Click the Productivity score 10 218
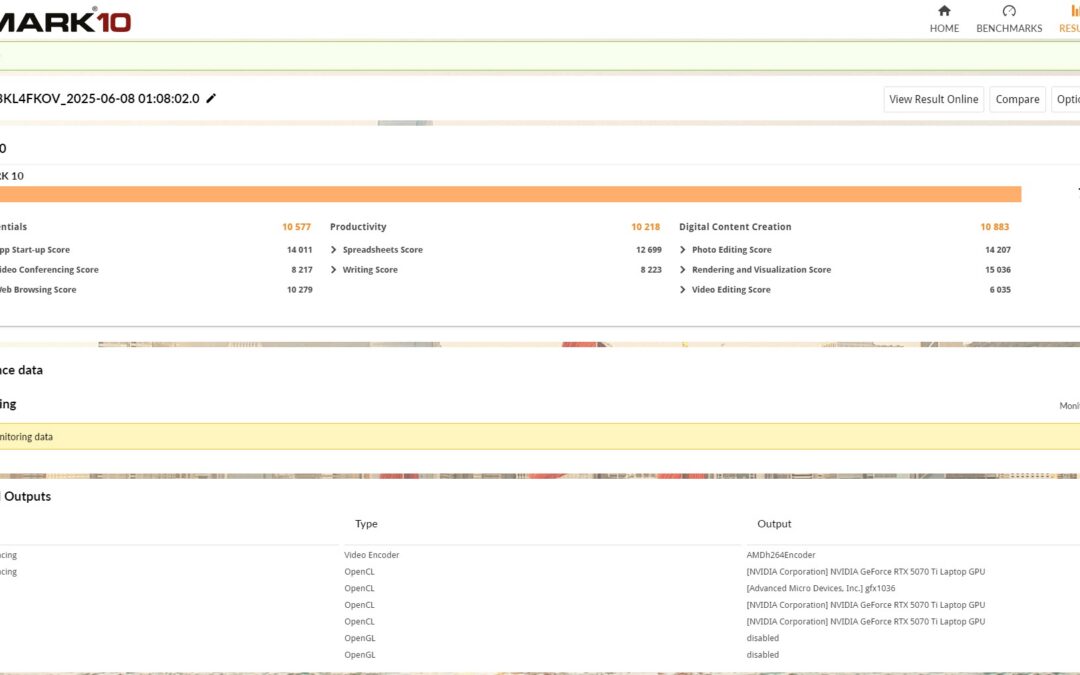1080x675 pixels. [645, 227]
